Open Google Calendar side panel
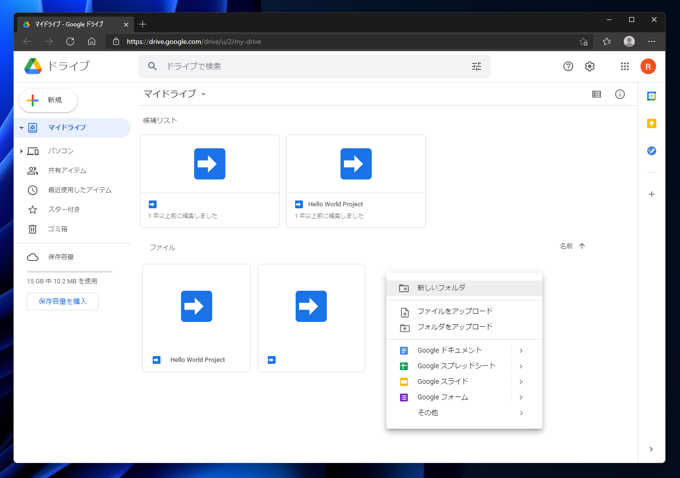Viewport: 680px width, 478px height. click(x=651, y=96)
